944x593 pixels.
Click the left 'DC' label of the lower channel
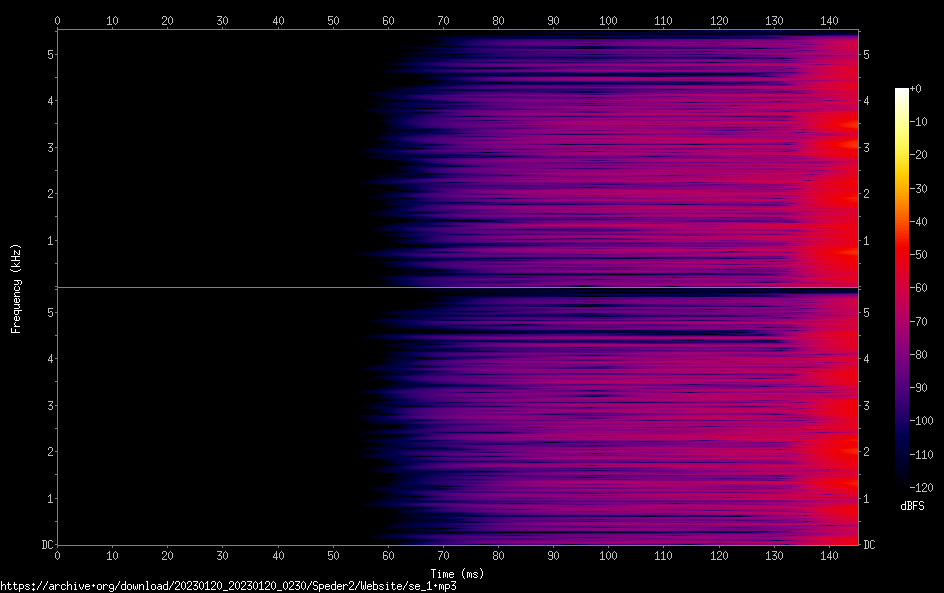click(x=46, y=544)
